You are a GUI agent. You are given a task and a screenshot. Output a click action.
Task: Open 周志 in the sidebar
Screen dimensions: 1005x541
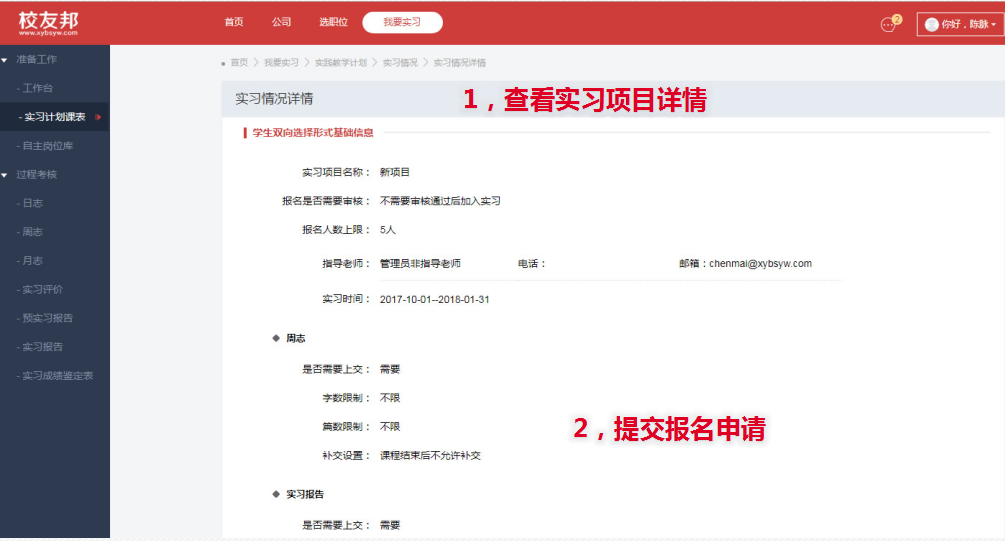click(32, 232)
